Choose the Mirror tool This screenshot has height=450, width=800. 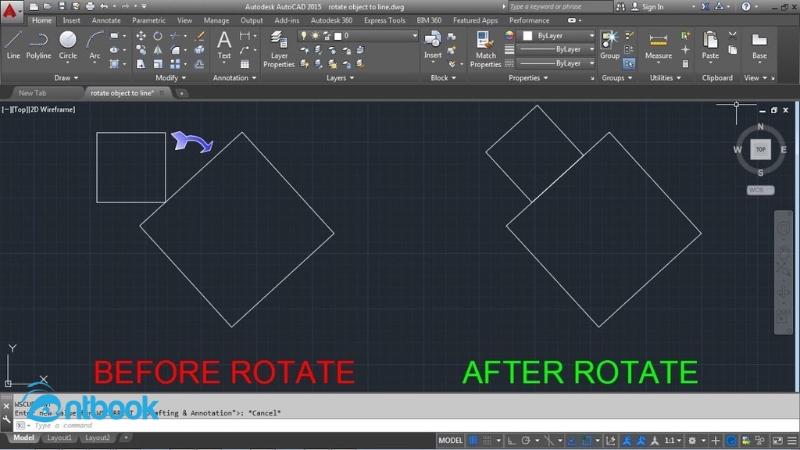pos(158,50)
